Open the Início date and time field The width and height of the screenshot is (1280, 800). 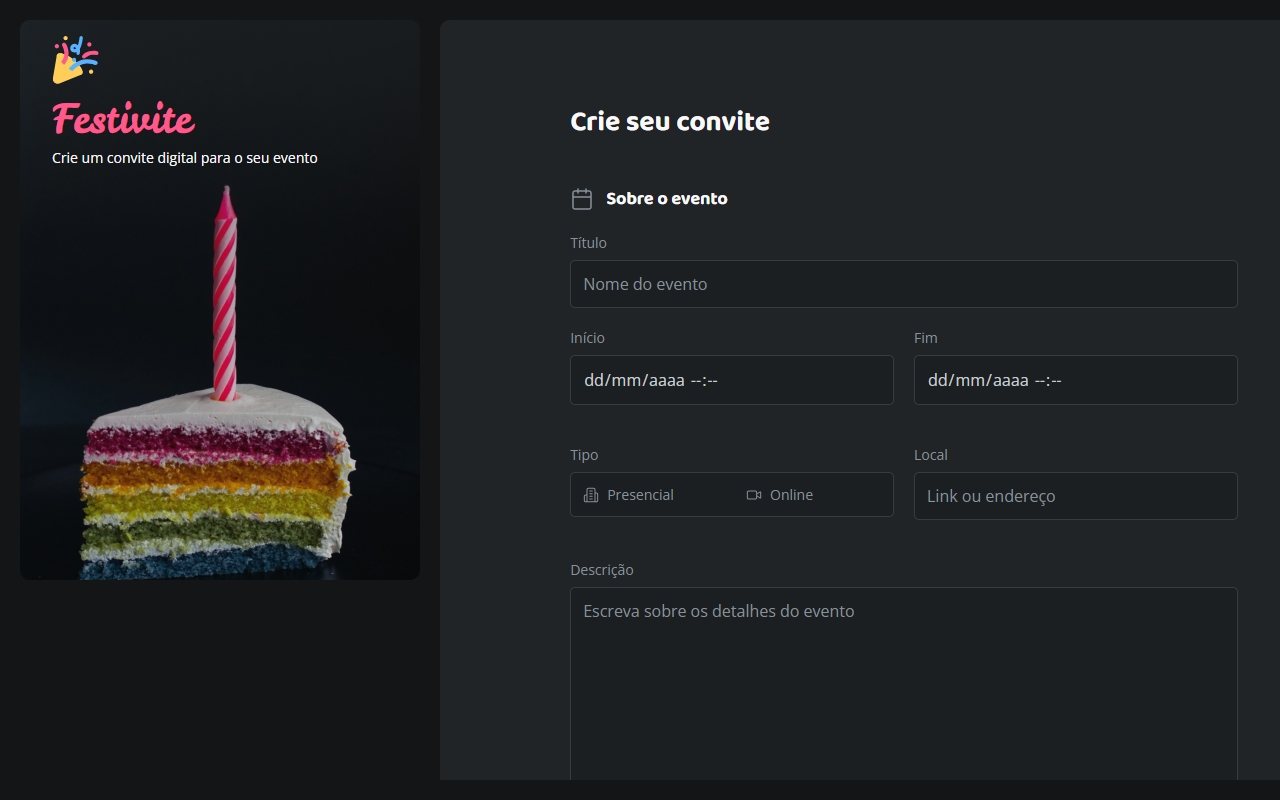(x=732, y=380)
